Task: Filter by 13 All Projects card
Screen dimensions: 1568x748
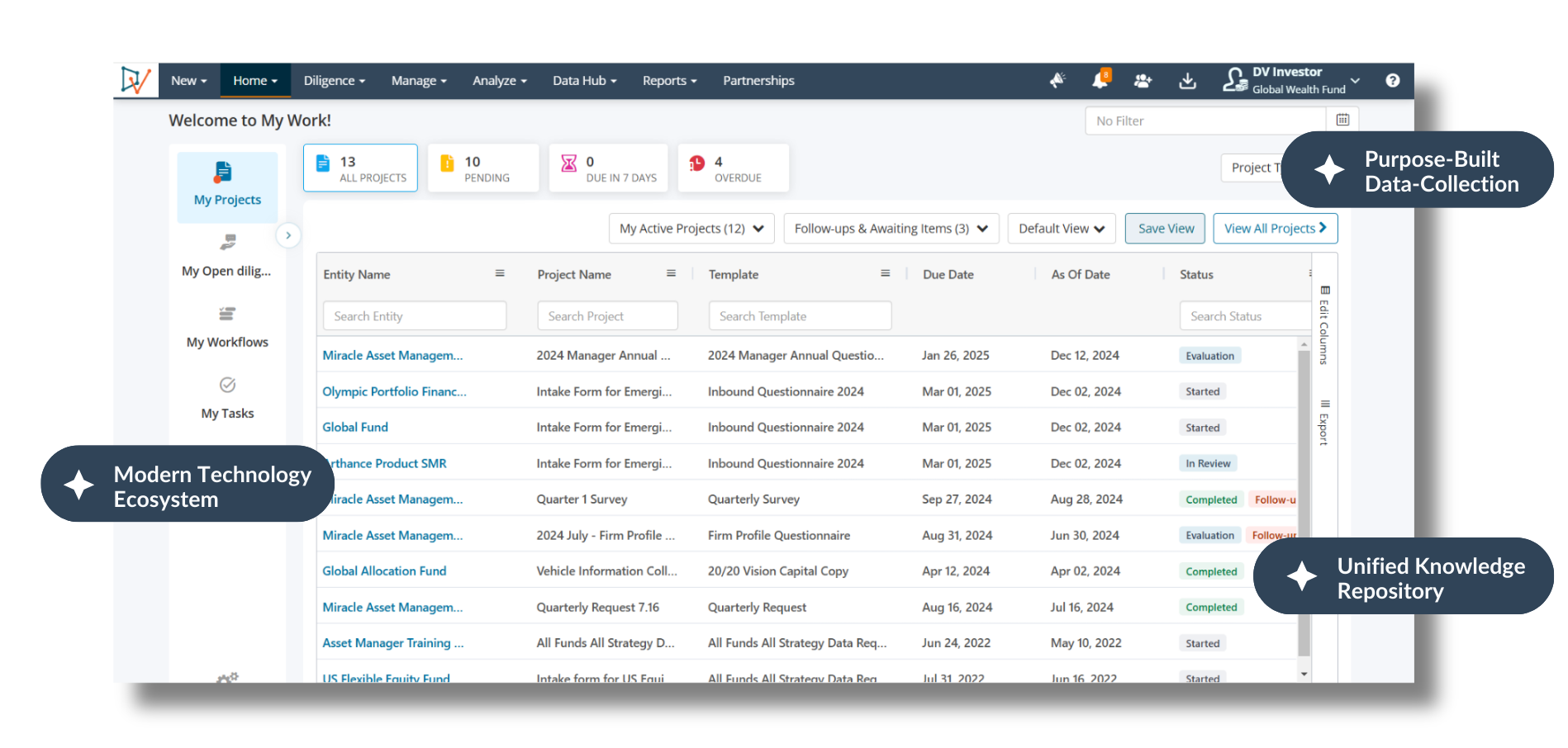Action: click(360, 168)
